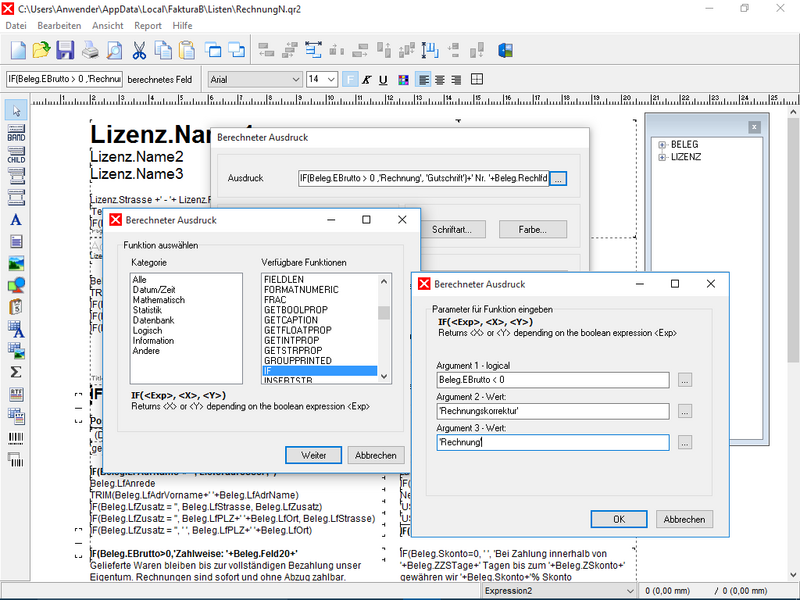Close the data field tree panel
Viewport: 800px width, 600px height.
pos(755,127)
